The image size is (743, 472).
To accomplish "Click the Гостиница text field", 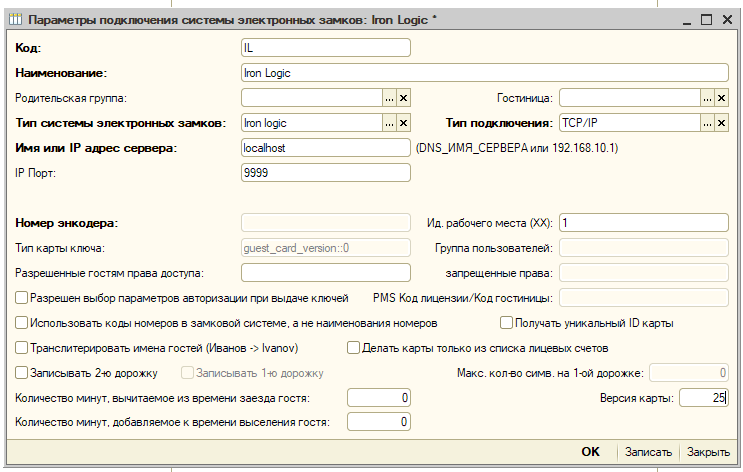I will (x=630, y=98).
